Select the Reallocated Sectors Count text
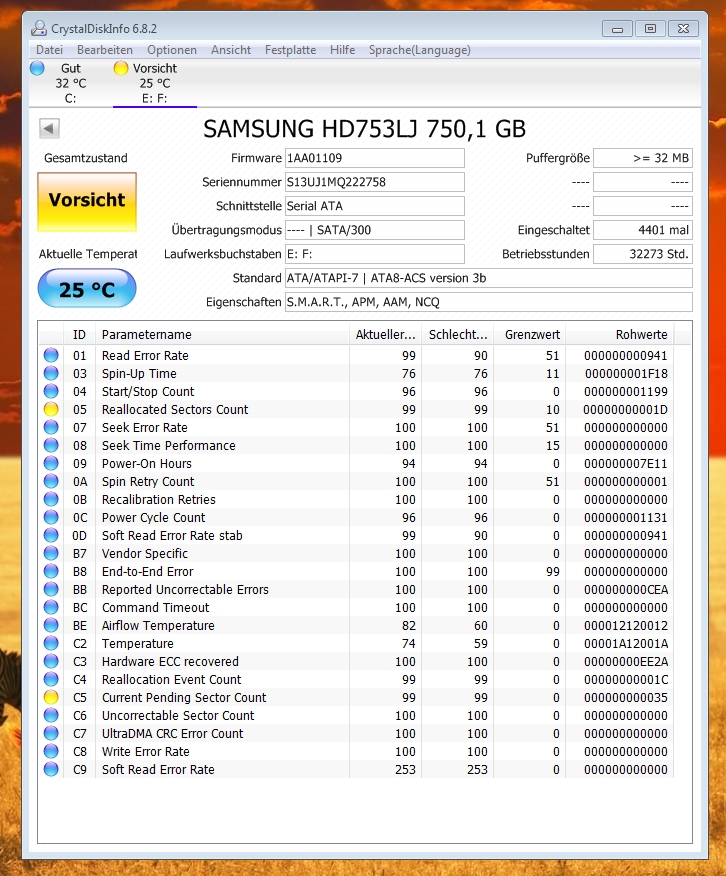This screenshot has width=726, height=876. (x=175, y=410)
